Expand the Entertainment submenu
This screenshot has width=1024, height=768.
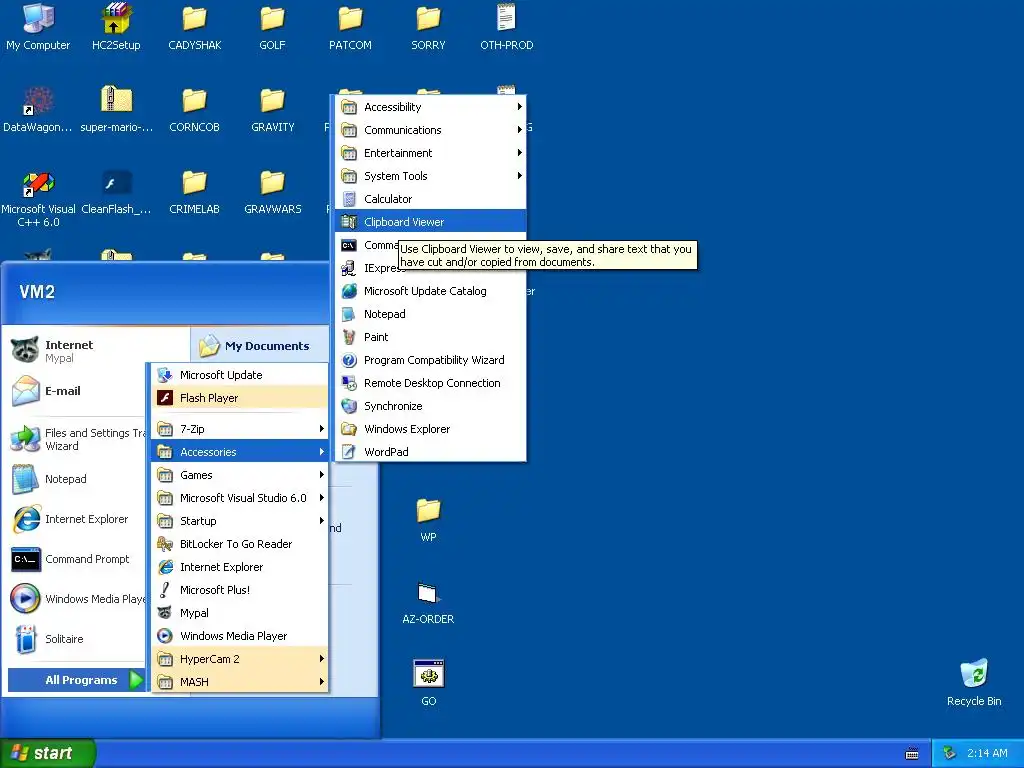coord(430,153)
